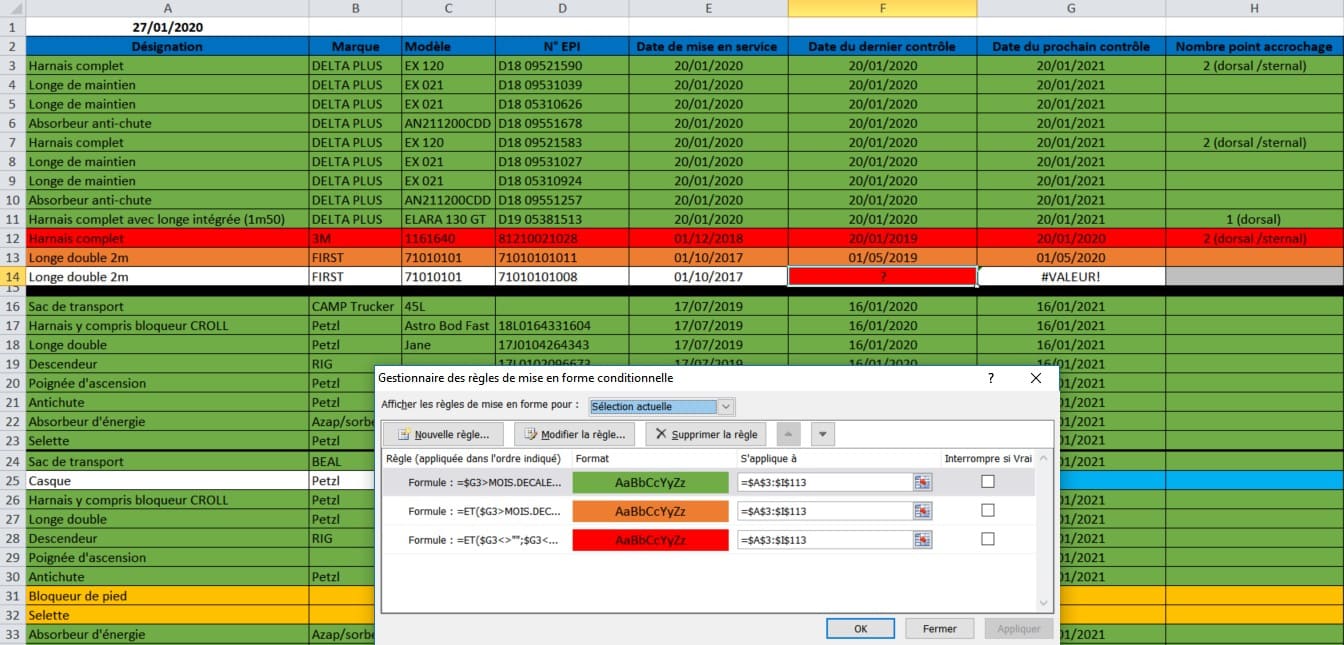This screenshot has width=1344, height=645.
Task: Click range selector icon for orange rule
Action: pos(922,511)
